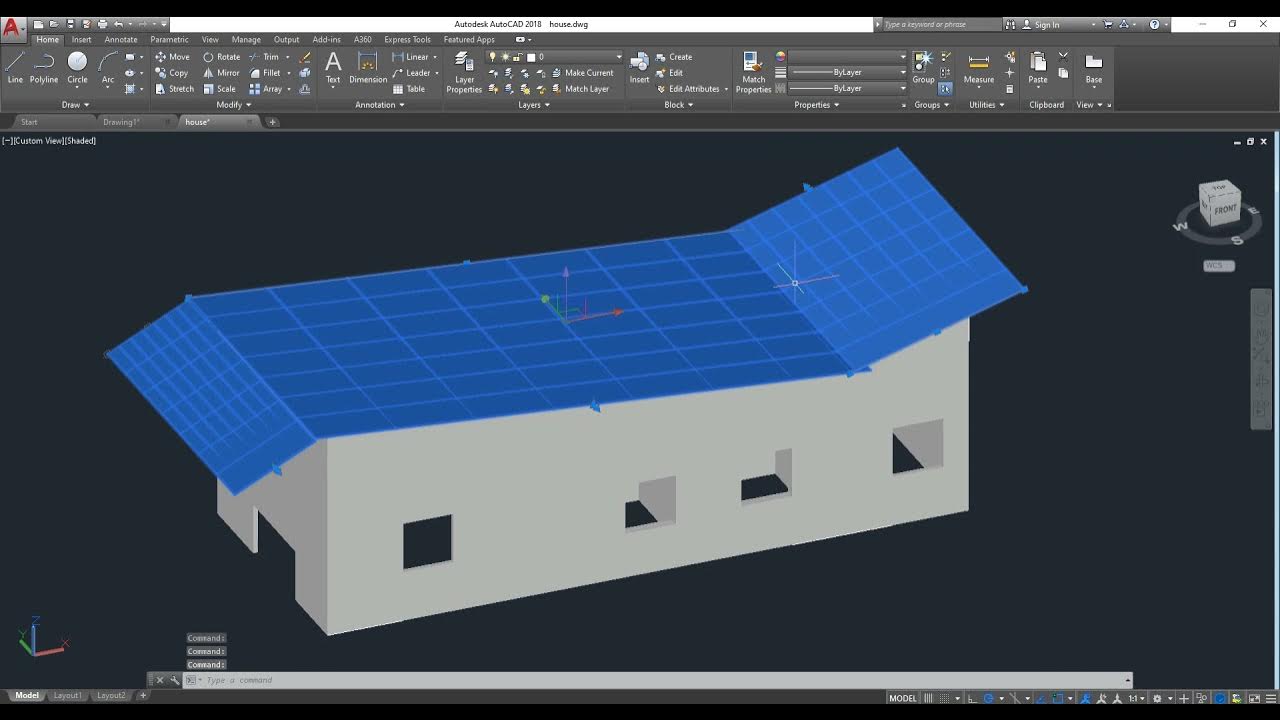Click the Plot (print) icon in quick access toolbar
This screenshot has height=720, width=1280.
pos(102,24)
